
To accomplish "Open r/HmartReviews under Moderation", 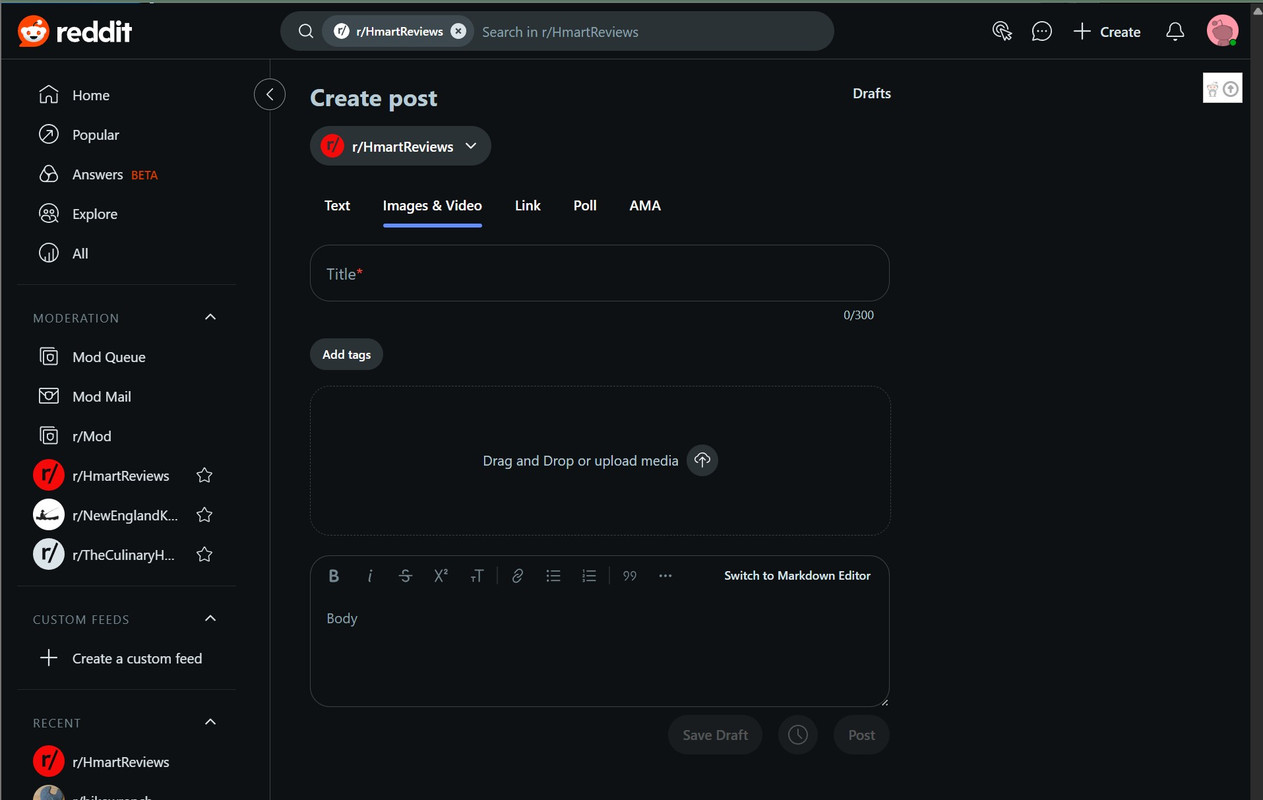I will click(x=121, y=476).
